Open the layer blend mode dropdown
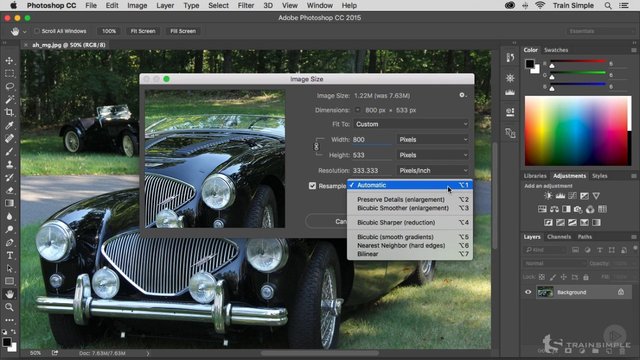Viewport: 640px width, 360px height. coord(554,263)
